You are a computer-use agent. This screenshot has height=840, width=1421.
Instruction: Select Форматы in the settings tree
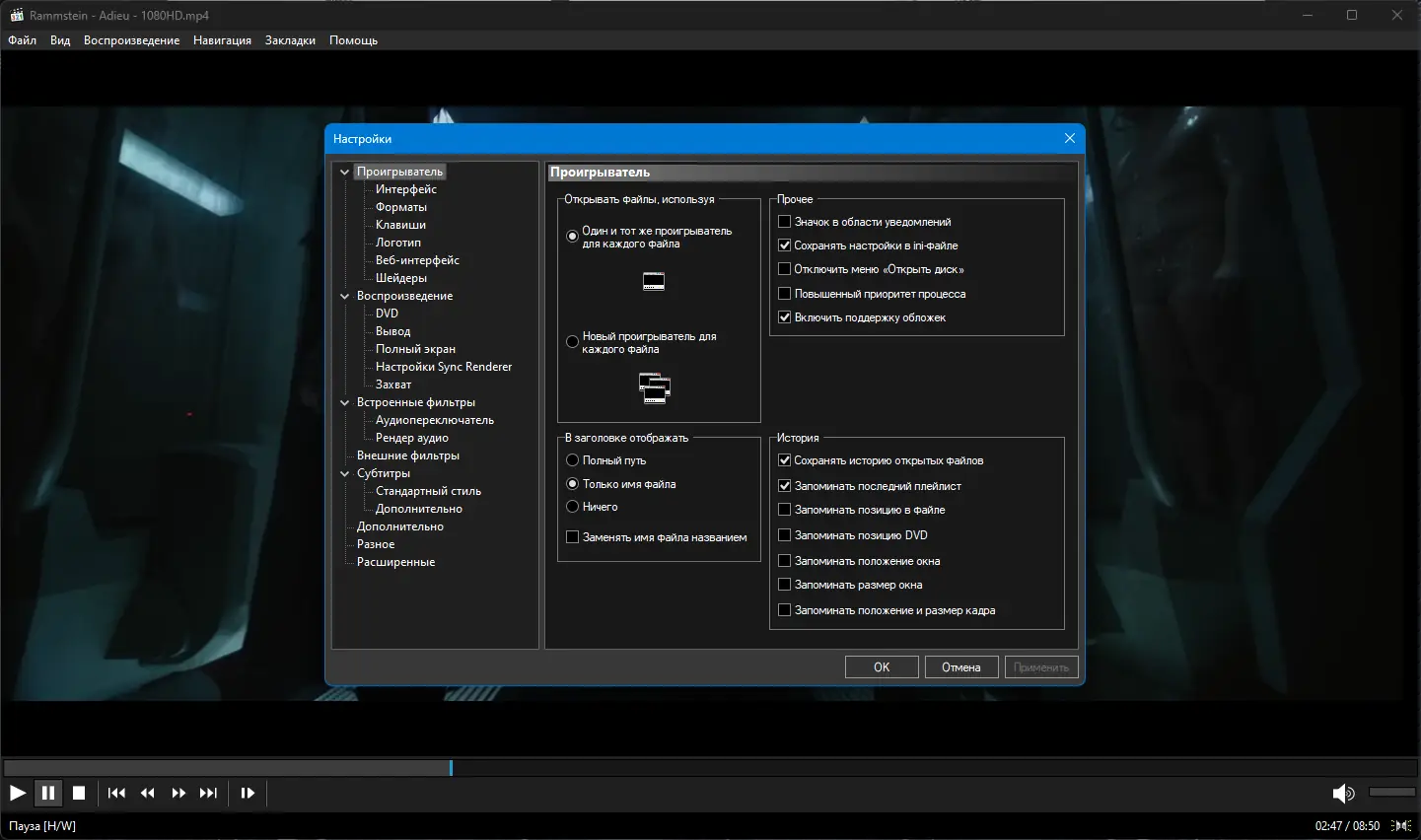tap(401, 207)
